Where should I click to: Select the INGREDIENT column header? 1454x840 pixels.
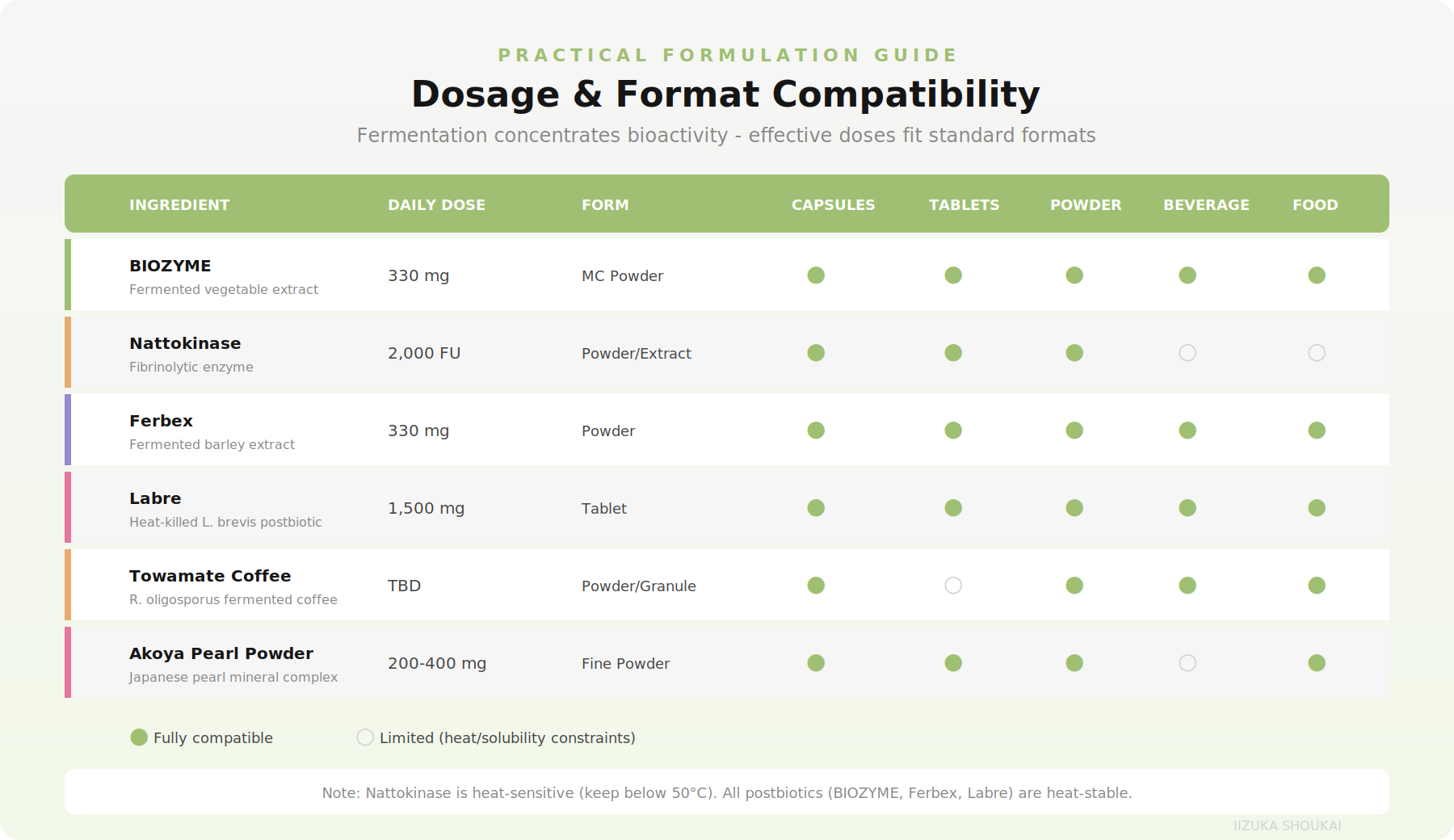[179, 205]
